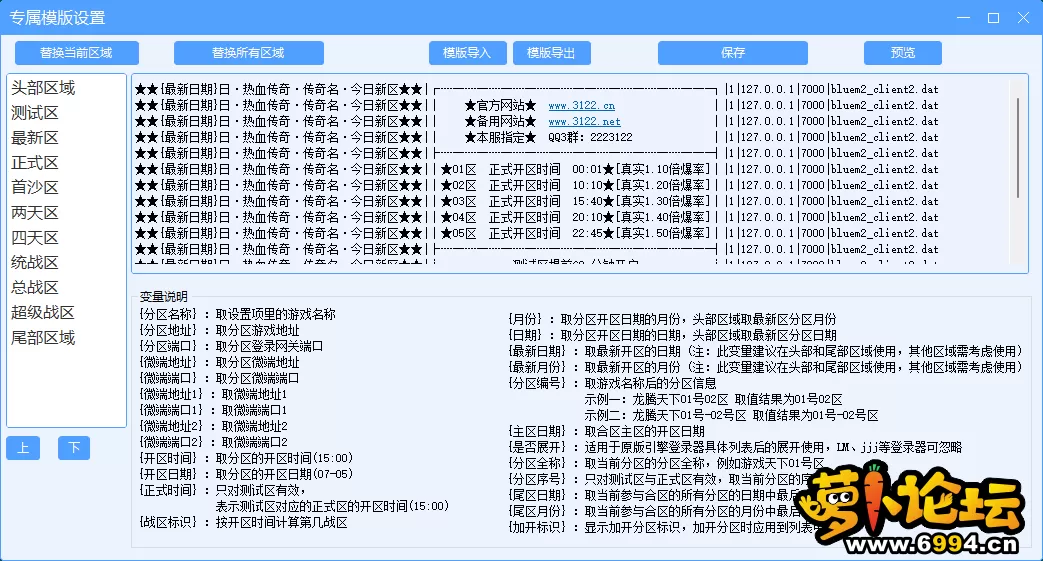The height and width of the screenshot is (561, 1043).
Task: Select 头部区域 in the region list
Action: pyautogui.click(x=43, y=88)
